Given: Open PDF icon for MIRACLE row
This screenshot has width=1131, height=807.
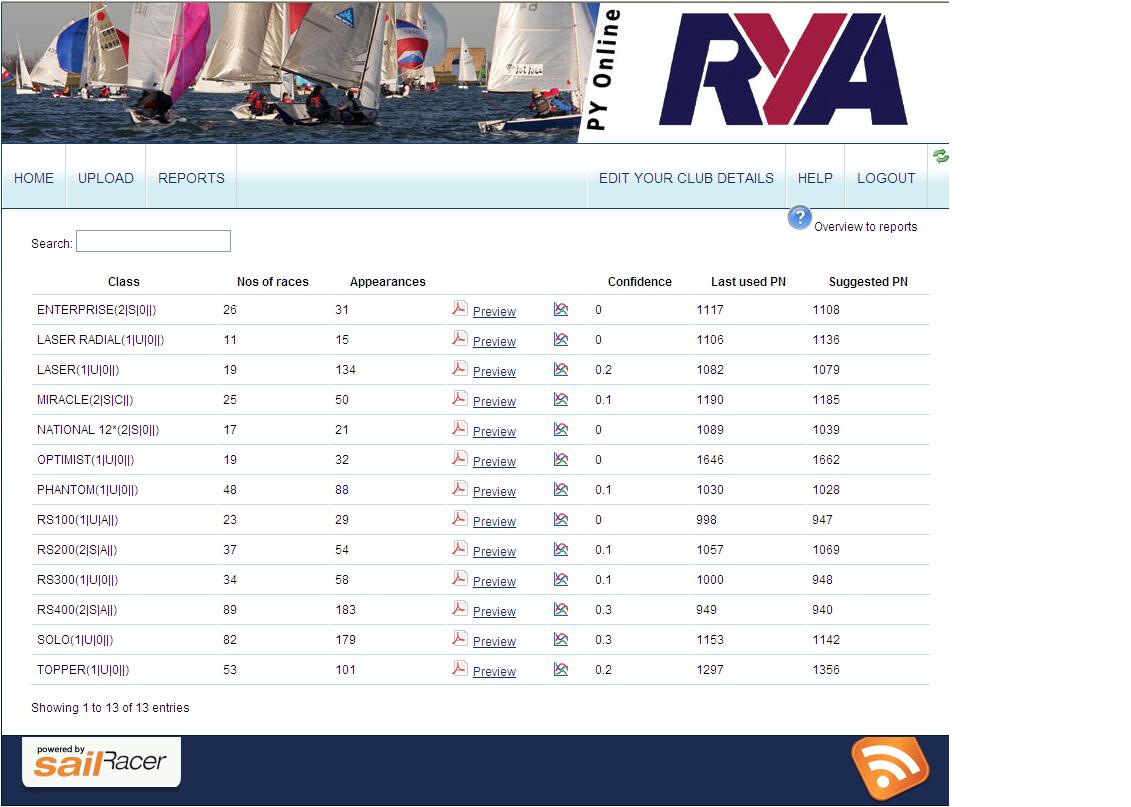Looking at the screenshot, I should (459, 399).
